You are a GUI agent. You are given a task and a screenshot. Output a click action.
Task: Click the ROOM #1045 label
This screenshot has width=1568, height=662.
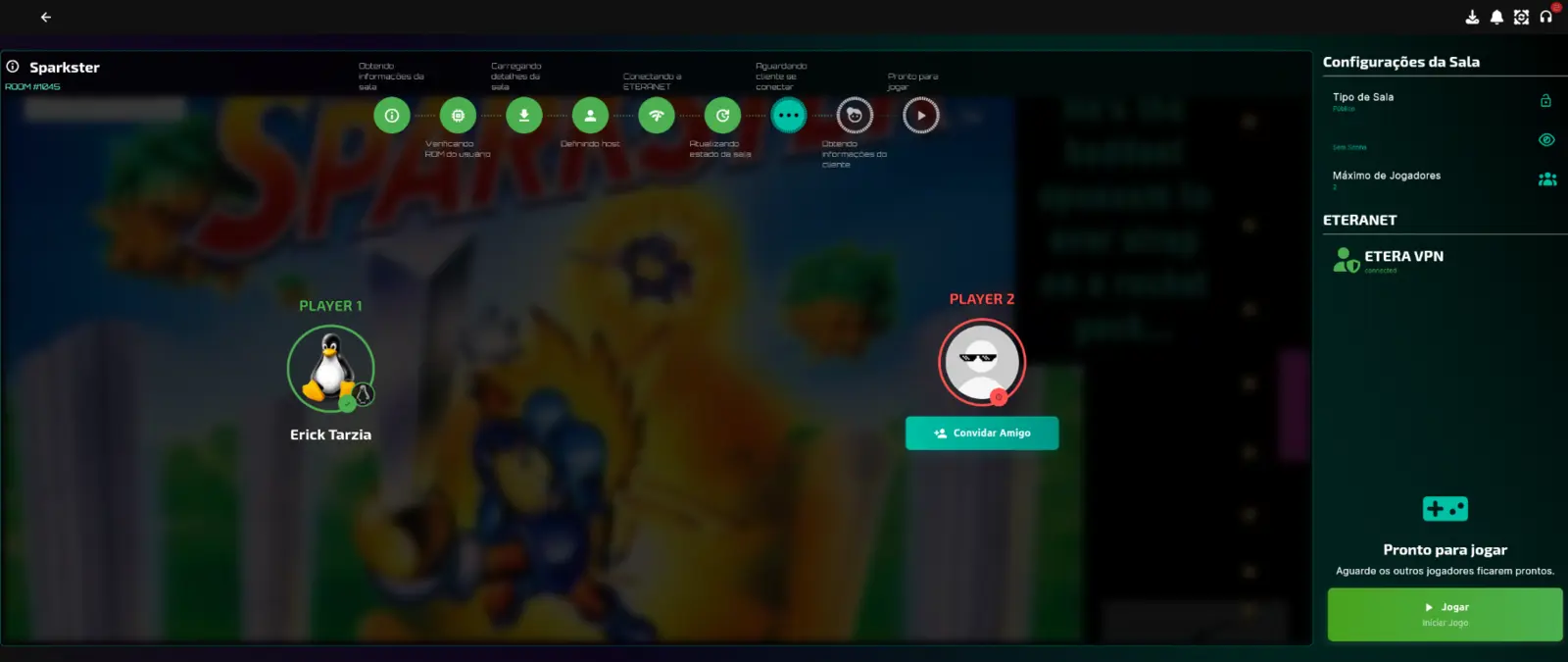click(32, 86)
